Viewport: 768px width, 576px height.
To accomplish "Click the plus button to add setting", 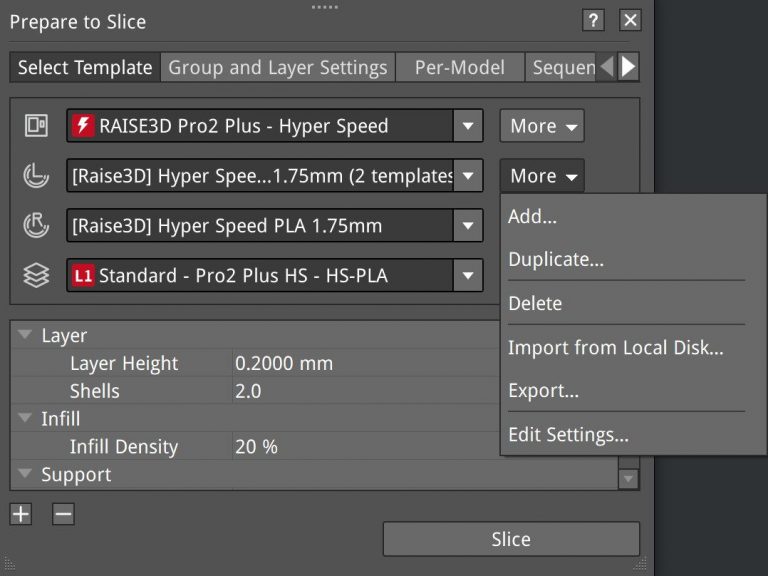I will (21, 514).
